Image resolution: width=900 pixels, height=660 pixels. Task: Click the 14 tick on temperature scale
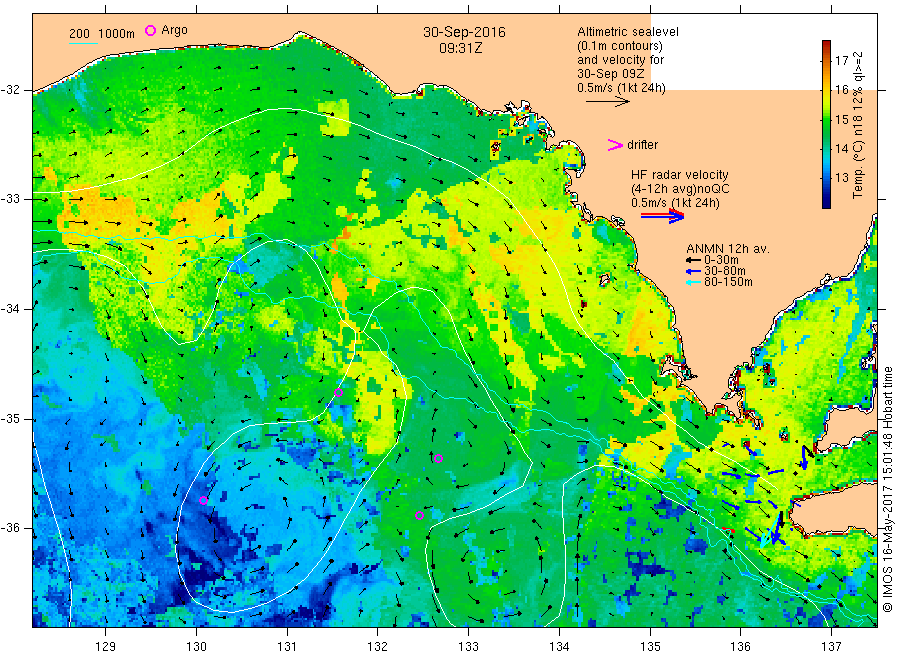click(841, 148)
